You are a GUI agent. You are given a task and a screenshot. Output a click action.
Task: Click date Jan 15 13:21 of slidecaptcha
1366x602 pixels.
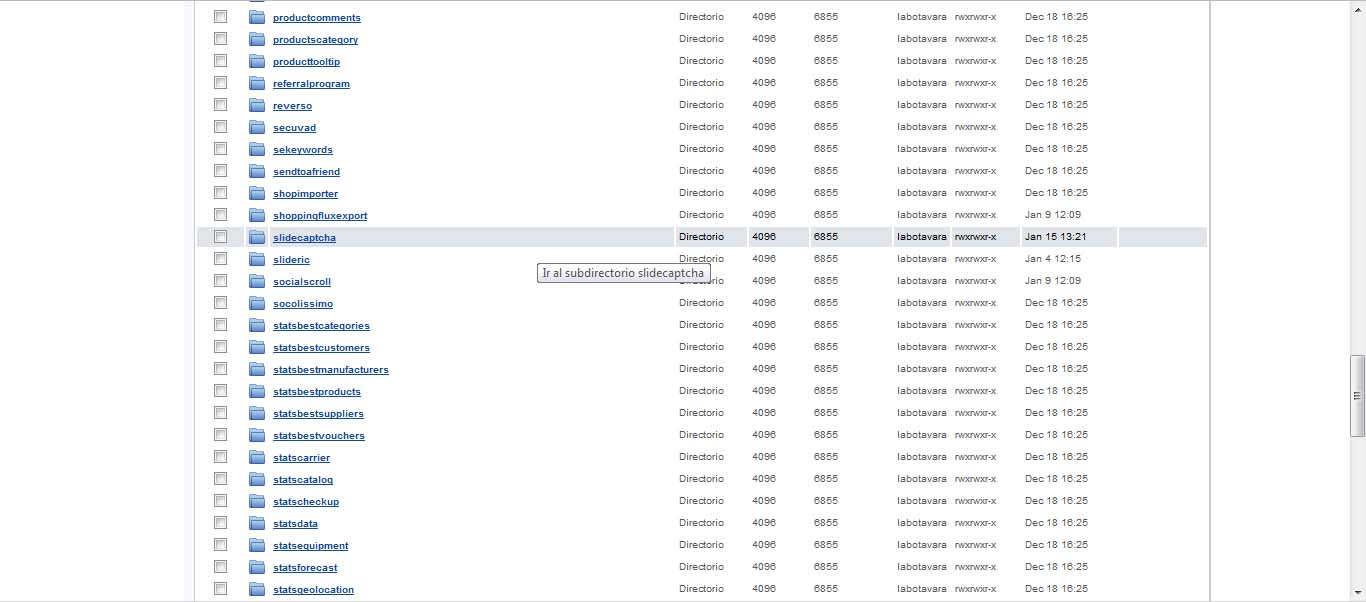point(1055,237)
